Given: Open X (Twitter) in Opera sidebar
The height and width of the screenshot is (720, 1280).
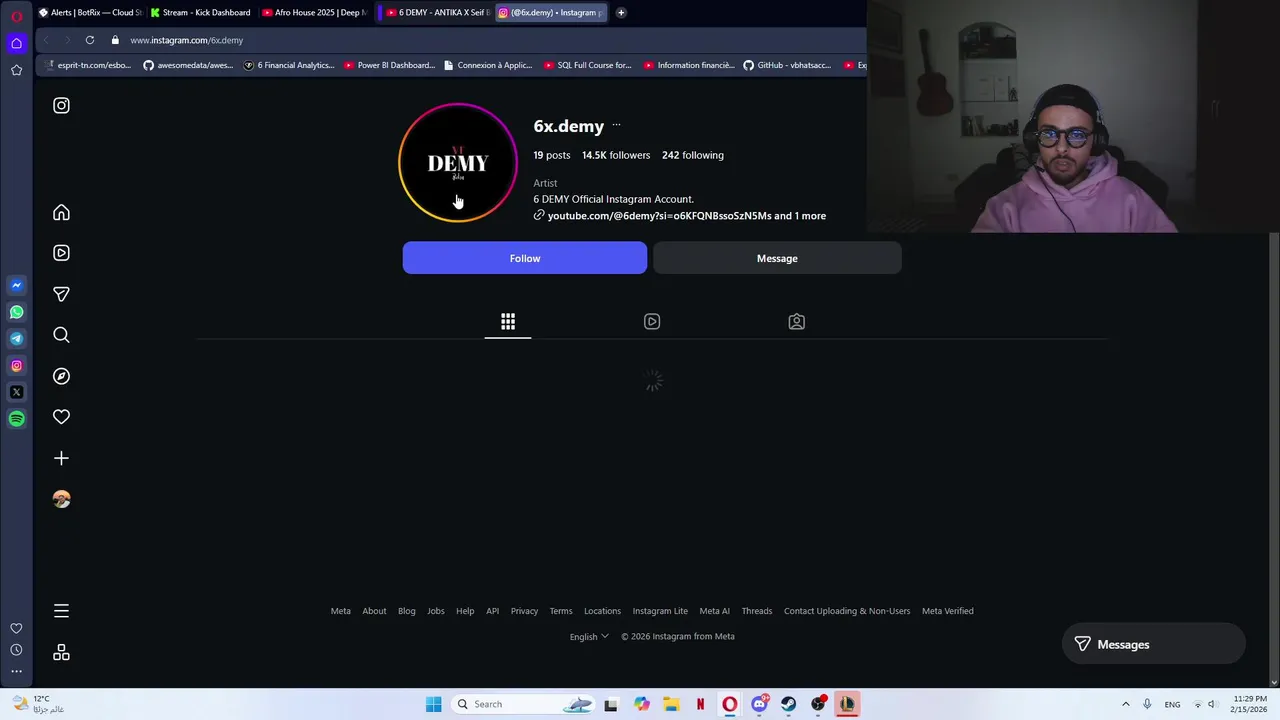Looking at the screenshot, I should [16, 392].
